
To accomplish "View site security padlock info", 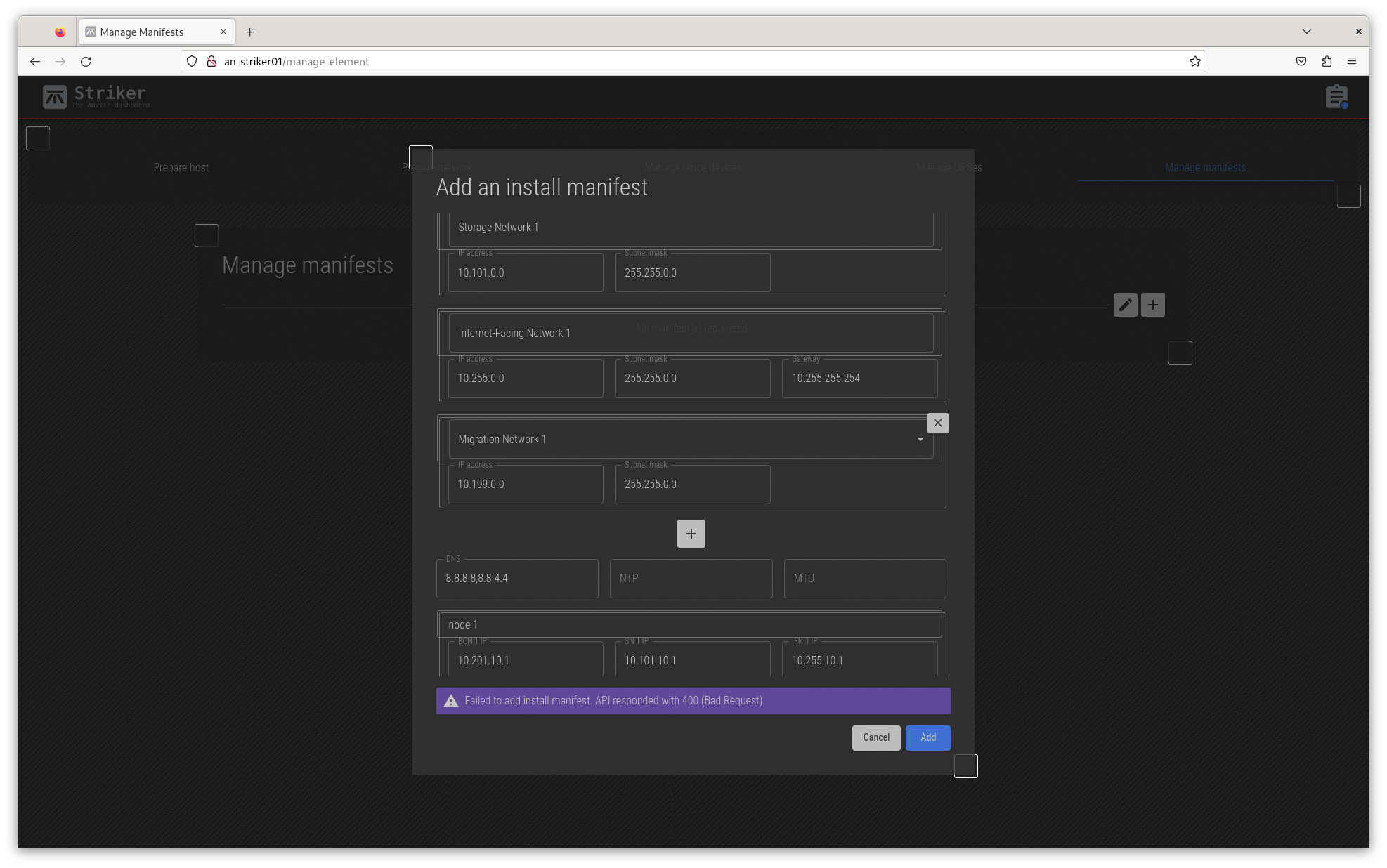I will 211,62.
